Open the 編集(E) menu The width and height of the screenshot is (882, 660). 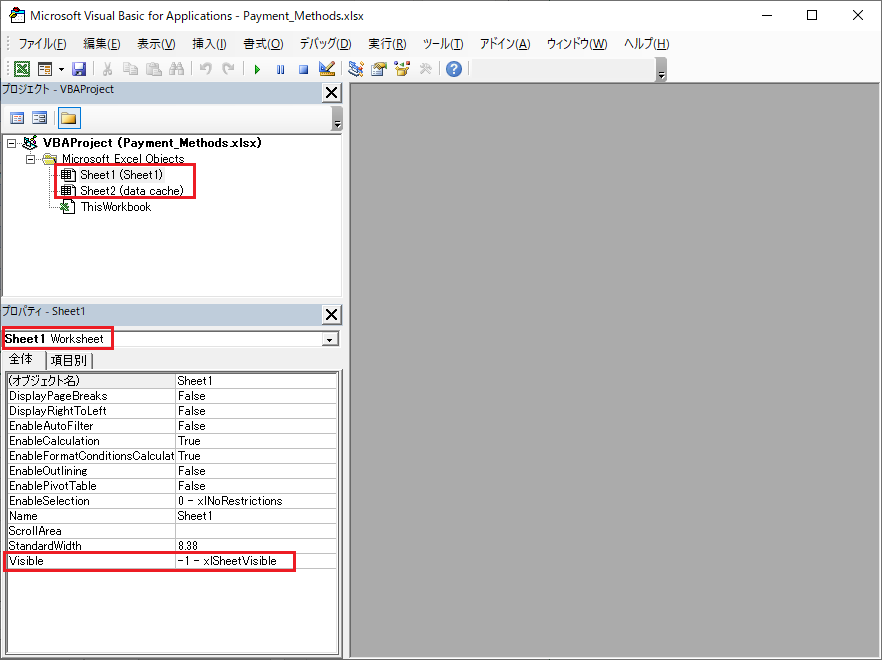(101, 44)
